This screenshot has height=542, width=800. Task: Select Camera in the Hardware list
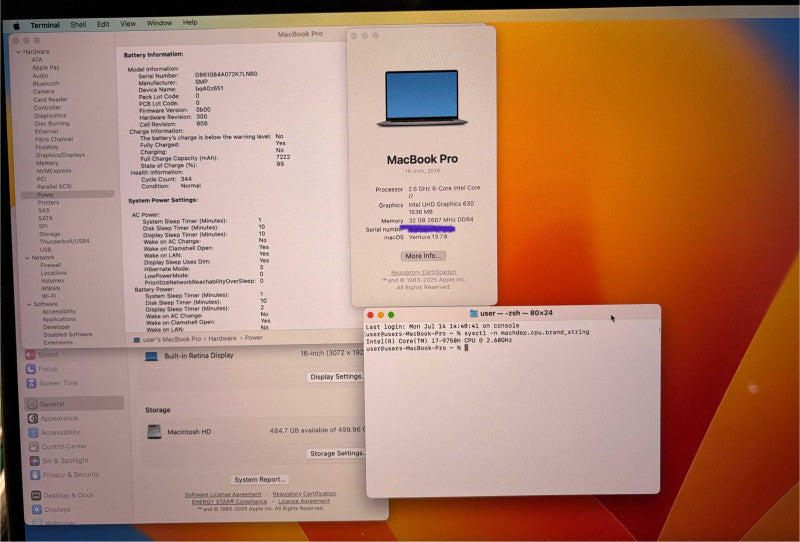point(43,92)
